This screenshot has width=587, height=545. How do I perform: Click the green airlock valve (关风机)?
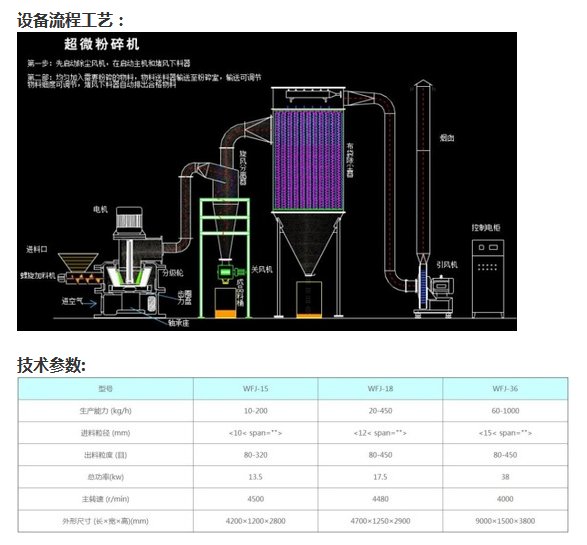coord(225,271)
